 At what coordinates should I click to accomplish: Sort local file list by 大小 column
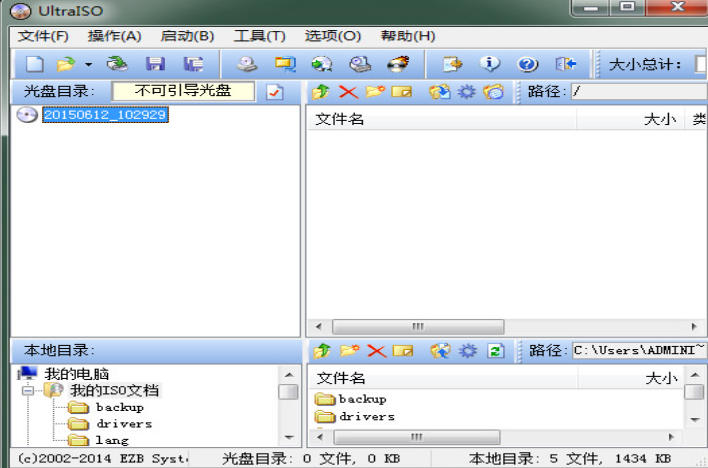[631, 378]
